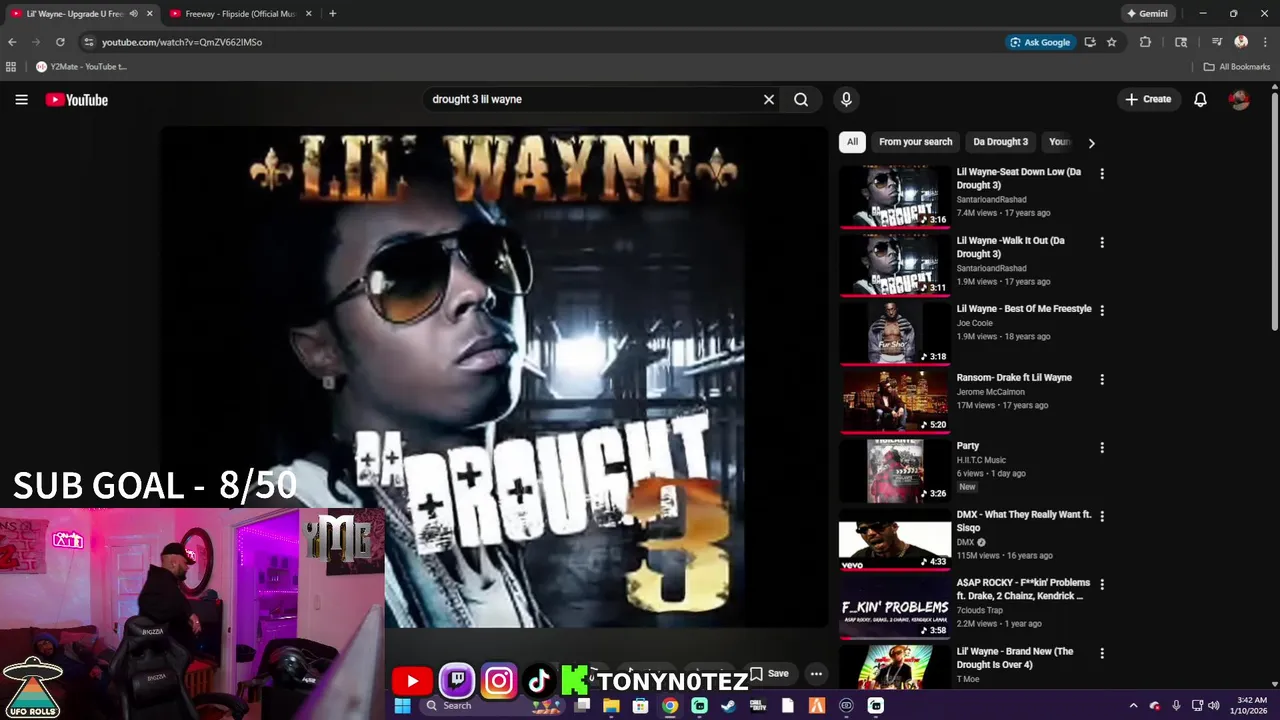The image size is (1280, 720).
Task: Clear the search box with the X icon
Action: 769,99
